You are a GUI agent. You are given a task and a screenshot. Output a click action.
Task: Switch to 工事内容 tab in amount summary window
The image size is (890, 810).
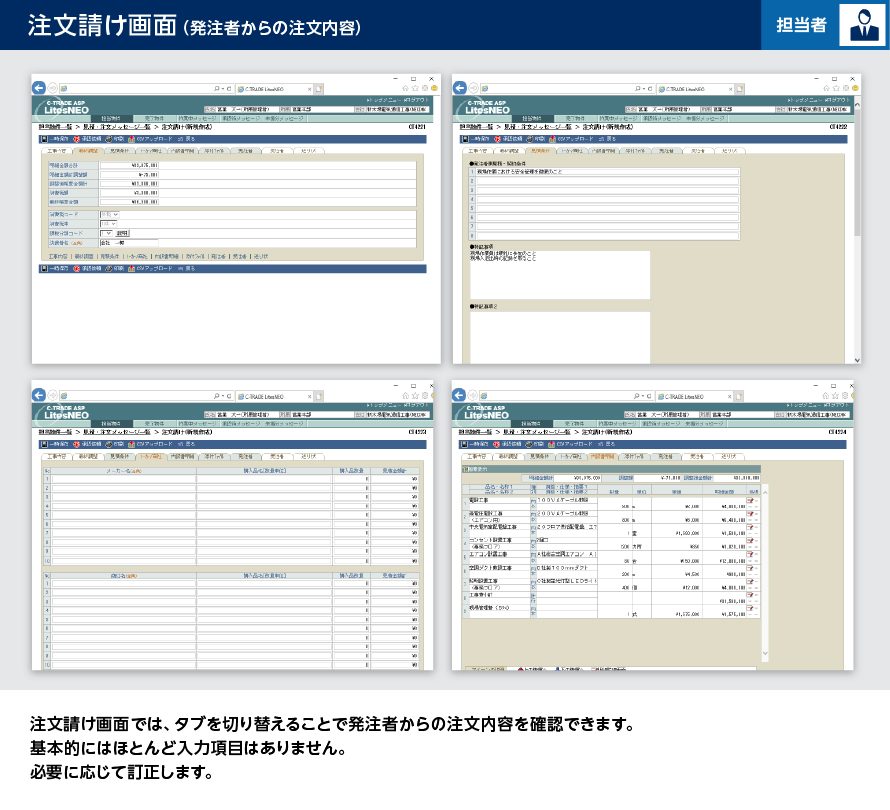54,151
